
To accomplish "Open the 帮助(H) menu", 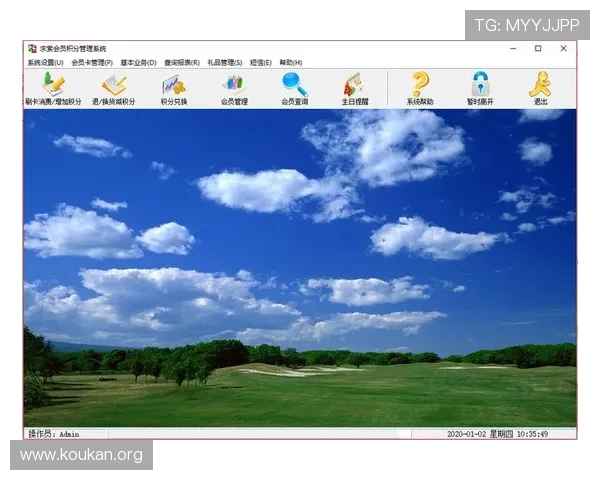I will click(291, 62).
